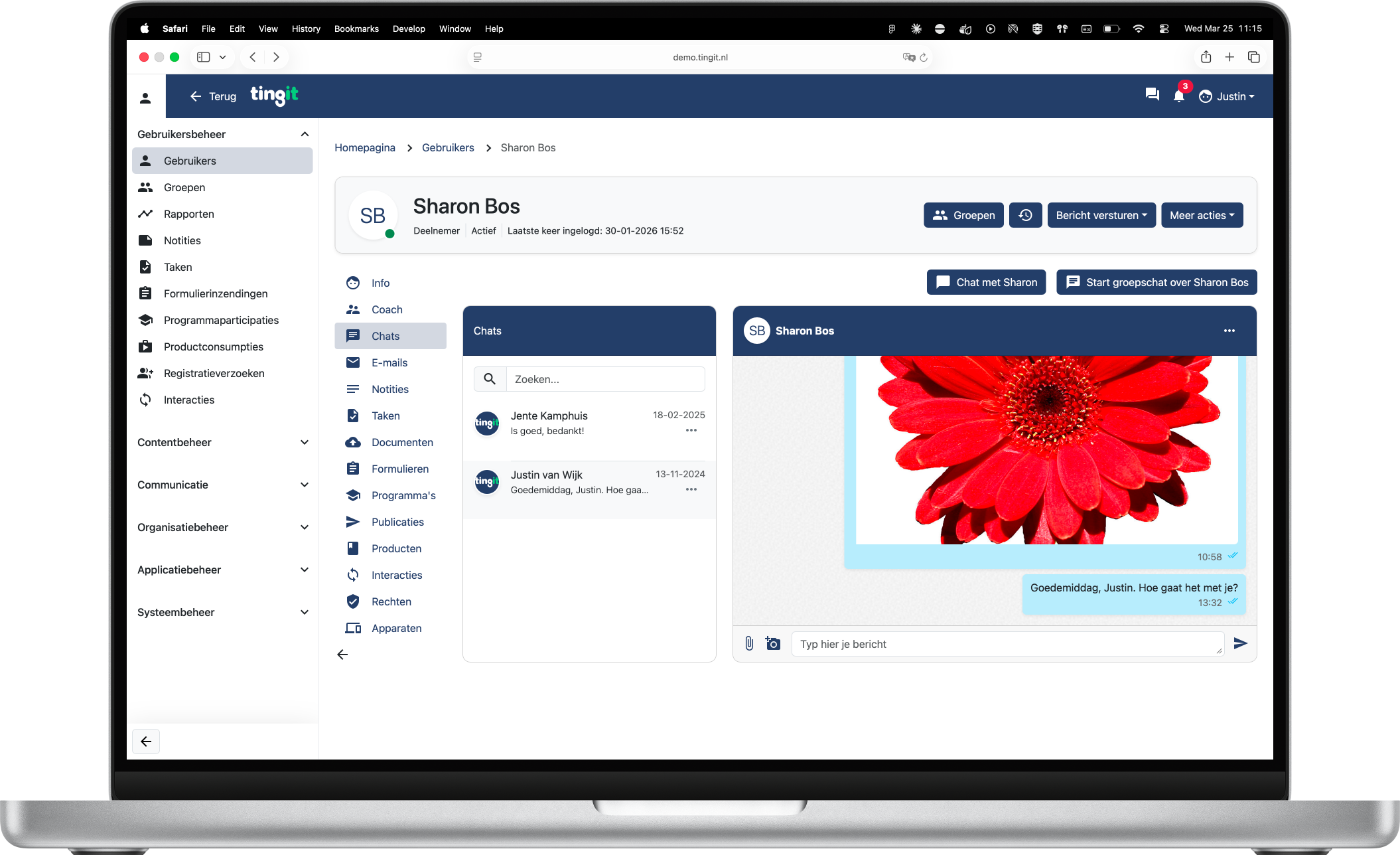Open the Programma's tab
The image size is (1400, 855).
click(x=391, y=495)
